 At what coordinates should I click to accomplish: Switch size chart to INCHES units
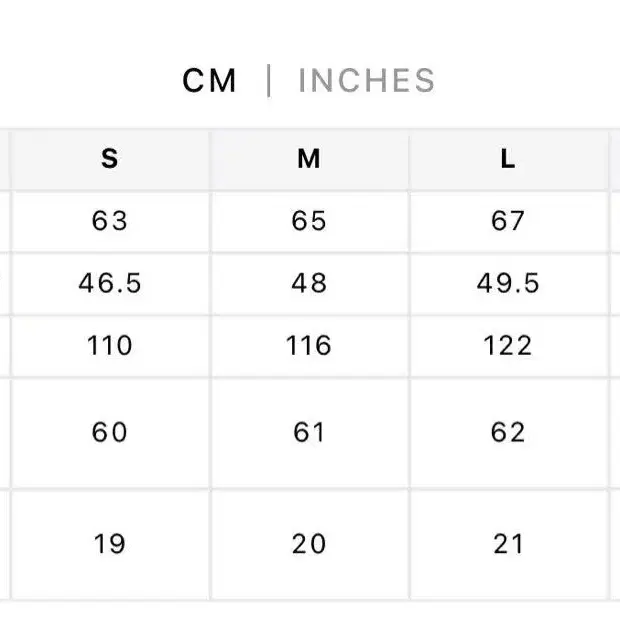pyautogui.click(x=366, y=81)
